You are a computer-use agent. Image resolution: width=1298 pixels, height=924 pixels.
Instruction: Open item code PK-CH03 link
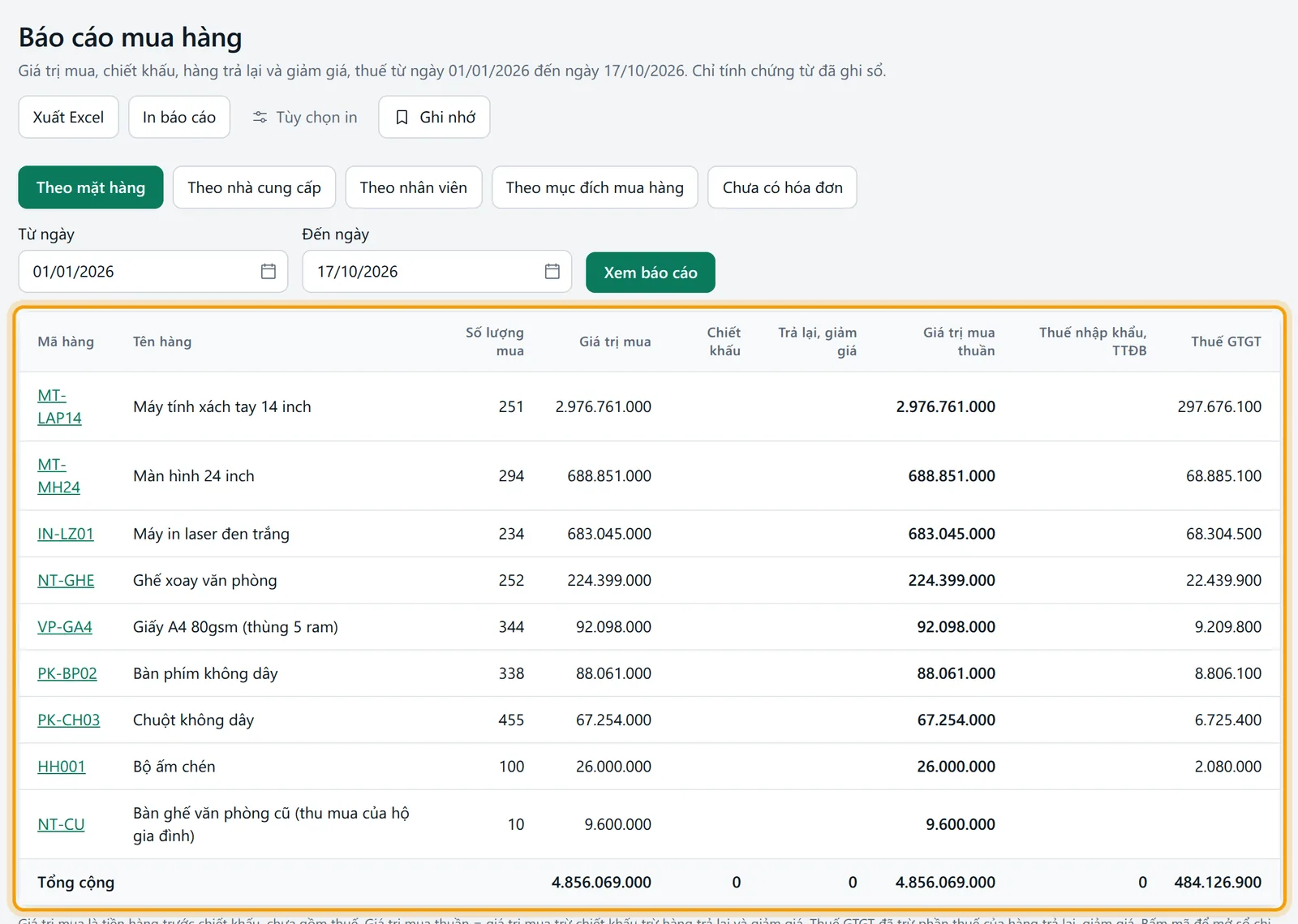(69, 720)
